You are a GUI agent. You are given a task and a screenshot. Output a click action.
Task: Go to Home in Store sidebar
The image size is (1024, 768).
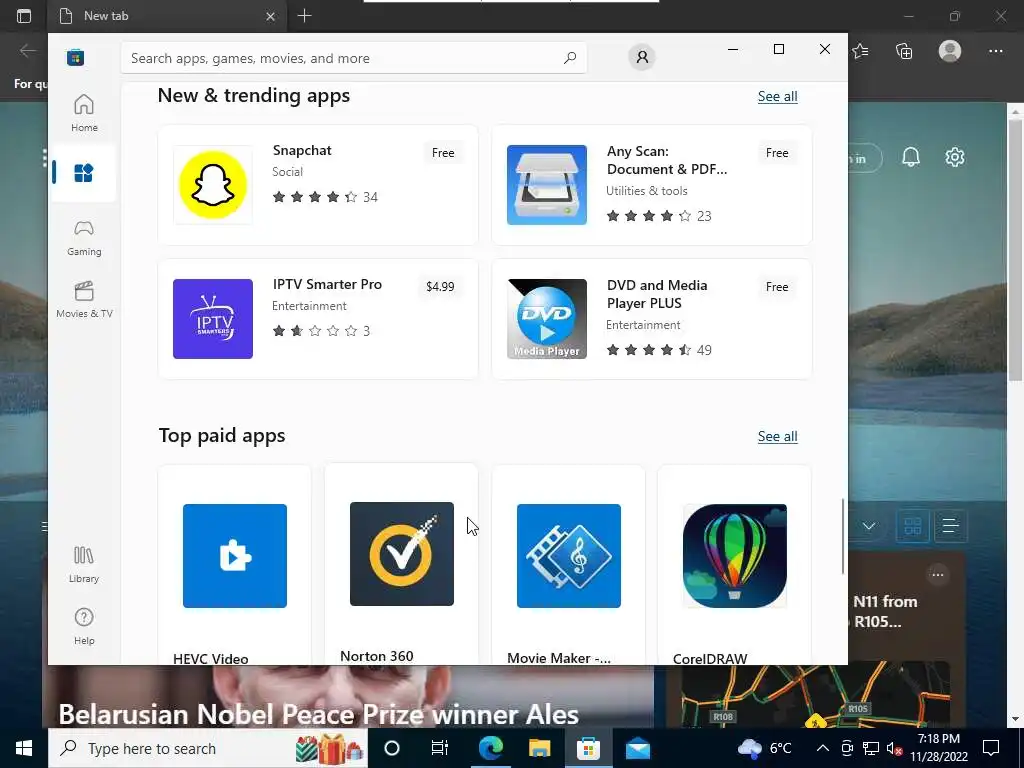(x=84, y=113)
